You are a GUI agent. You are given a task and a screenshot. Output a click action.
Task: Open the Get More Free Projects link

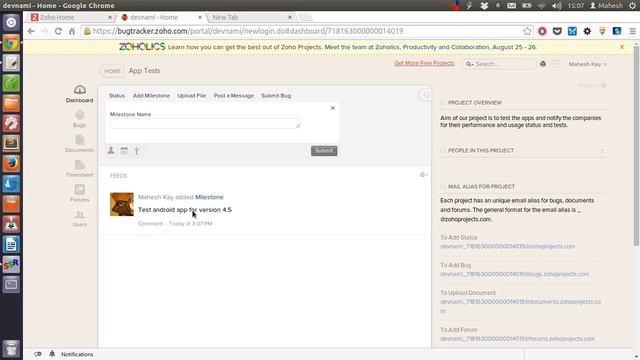tap(424, 63)
